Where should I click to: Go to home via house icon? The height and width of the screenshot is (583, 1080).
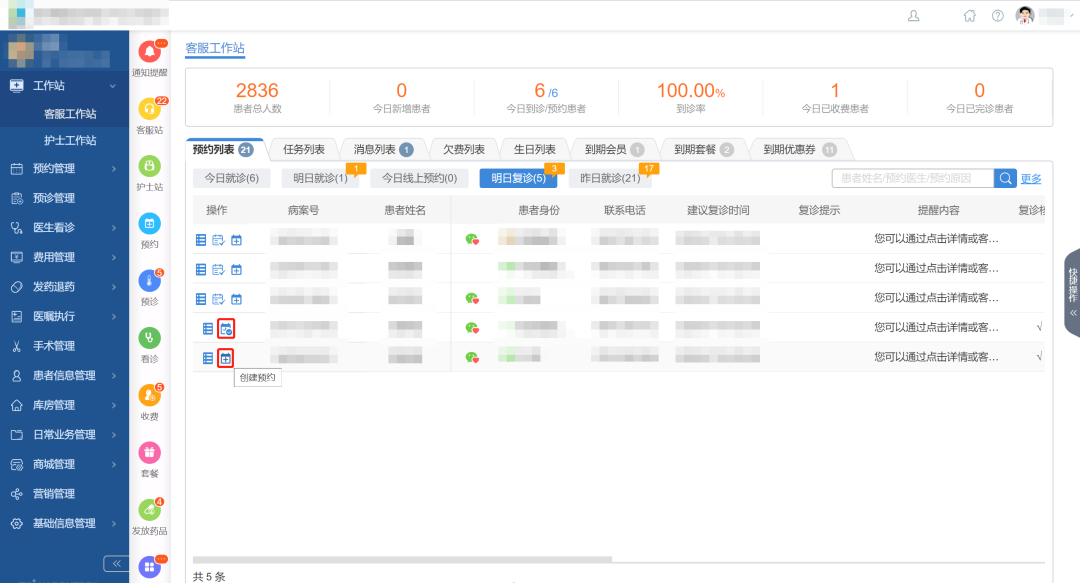pos(969,16)
